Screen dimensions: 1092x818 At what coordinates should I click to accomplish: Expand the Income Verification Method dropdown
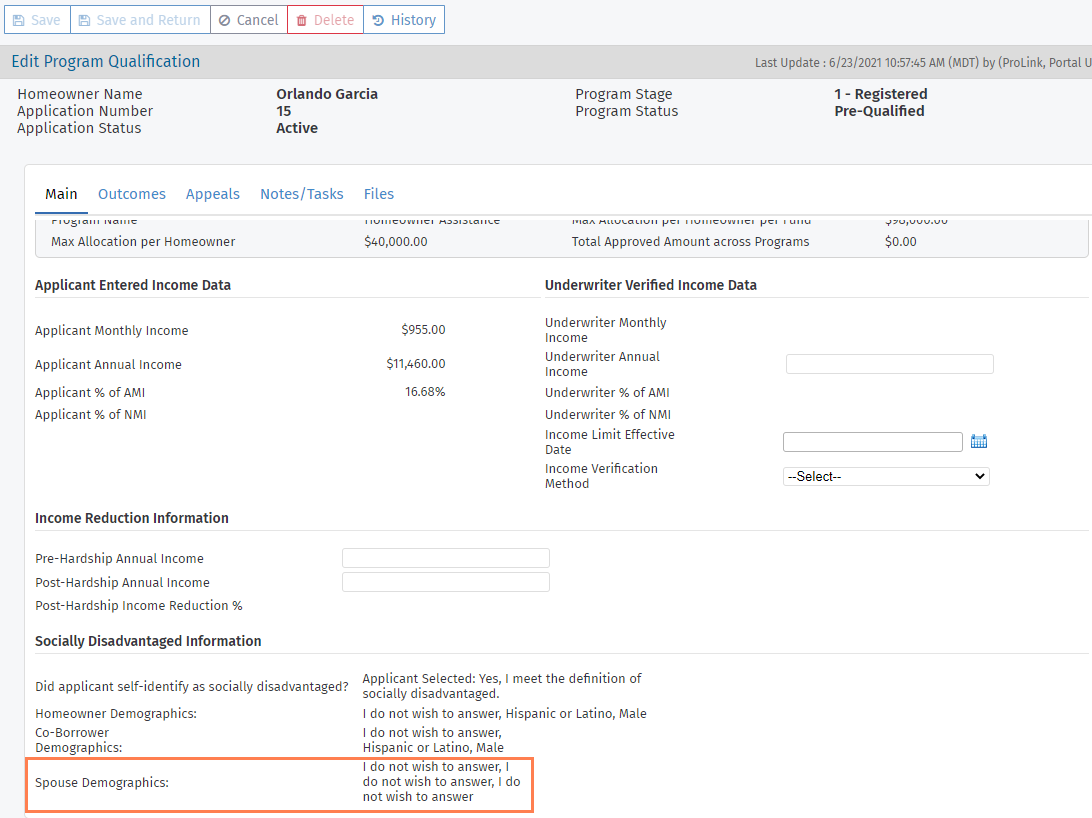[x=885, y=477]
